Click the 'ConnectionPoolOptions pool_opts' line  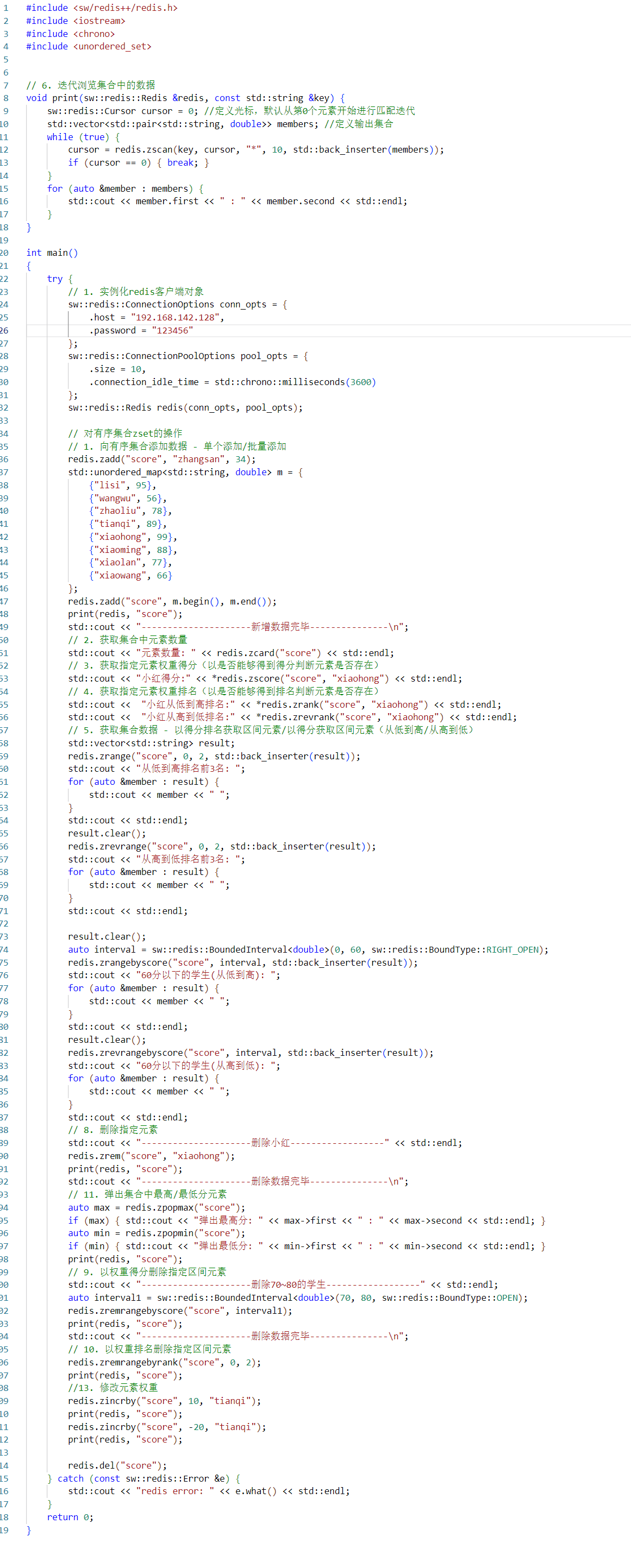click(x=188, y=356)
